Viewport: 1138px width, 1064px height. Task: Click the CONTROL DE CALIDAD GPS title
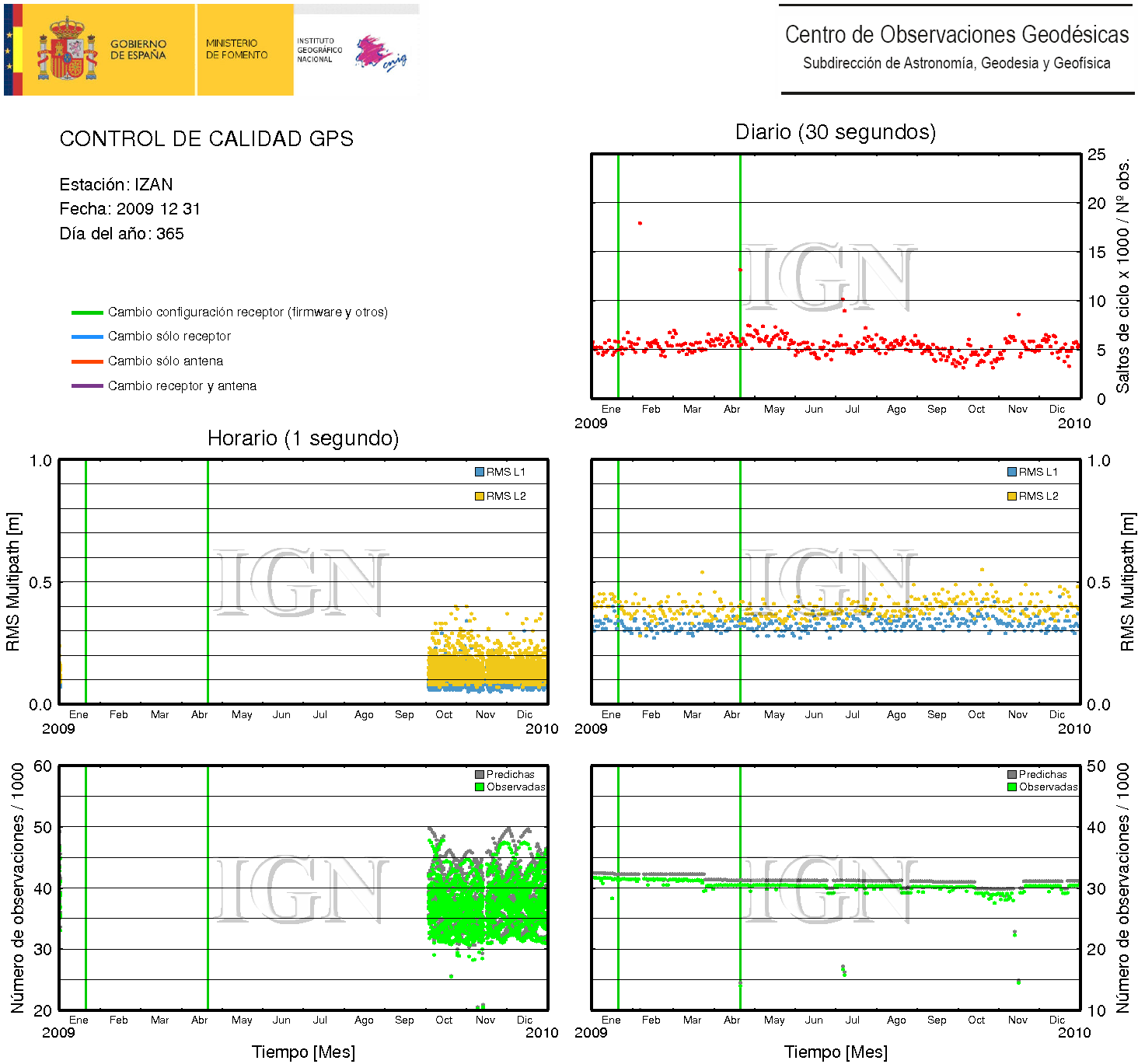pos(206,139)
